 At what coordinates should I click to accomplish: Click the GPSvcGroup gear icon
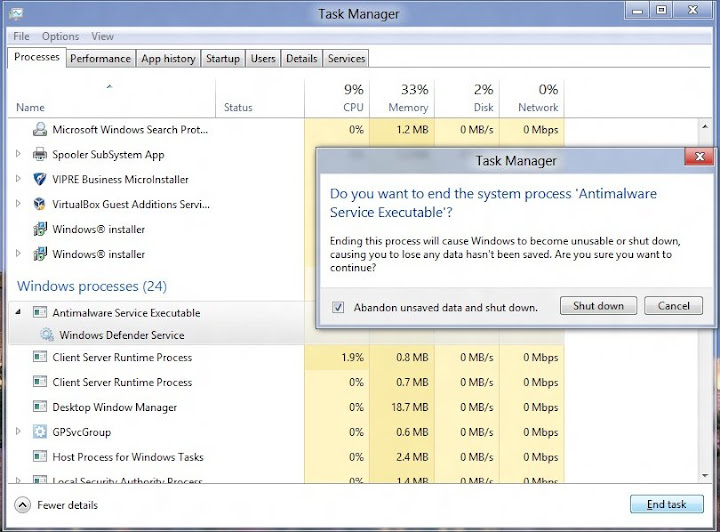pos(40,431)
